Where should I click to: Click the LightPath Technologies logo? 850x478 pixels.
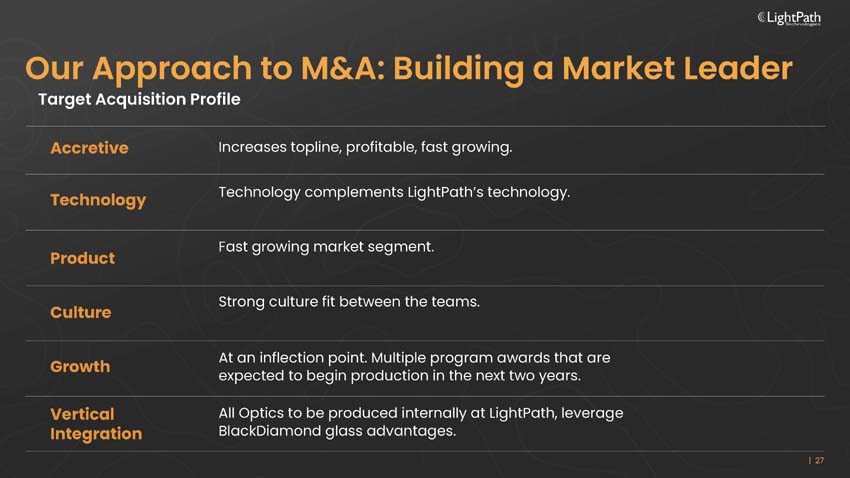(790, 18)
